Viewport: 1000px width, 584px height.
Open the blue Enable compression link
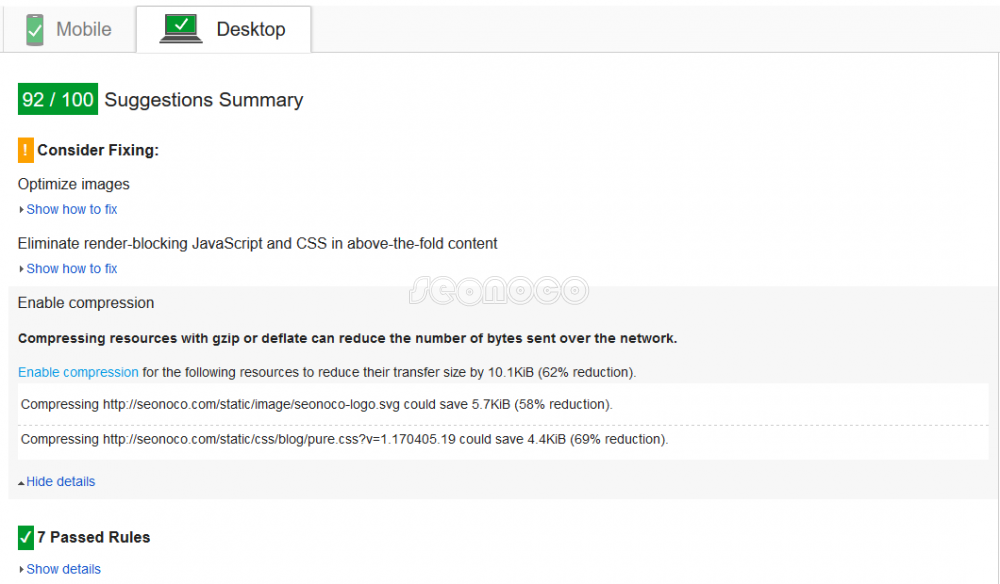coord(78,372)
